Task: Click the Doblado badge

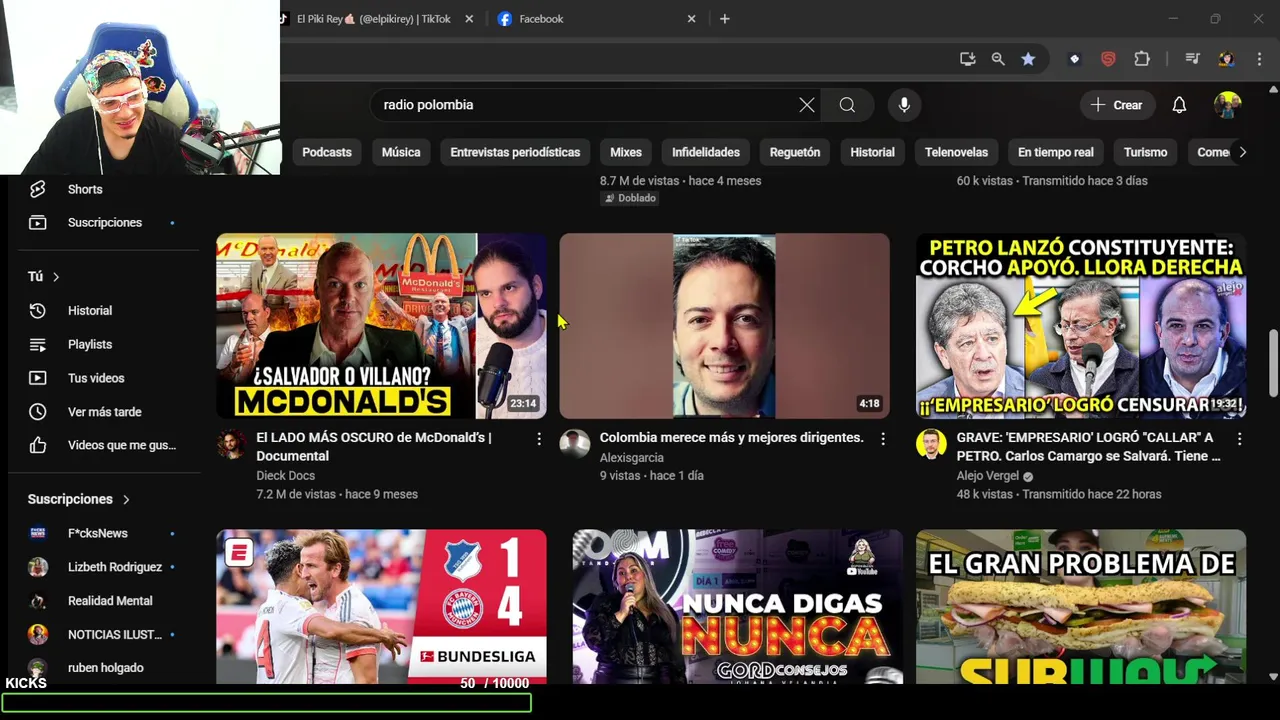Action: pyautogui.click(x=630, y=198)
